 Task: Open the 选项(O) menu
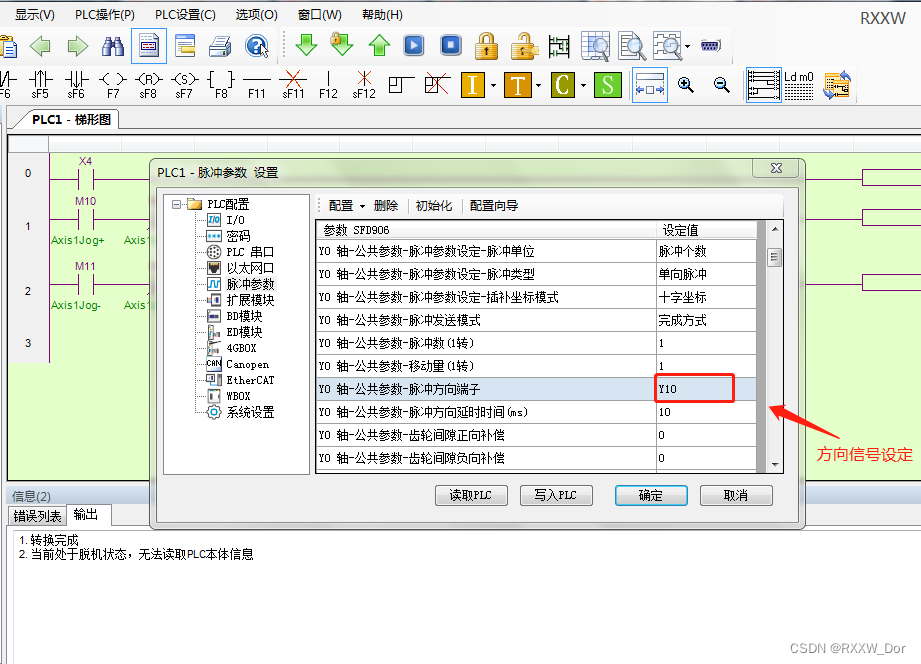pyautogui.click(x=257, y=15)
